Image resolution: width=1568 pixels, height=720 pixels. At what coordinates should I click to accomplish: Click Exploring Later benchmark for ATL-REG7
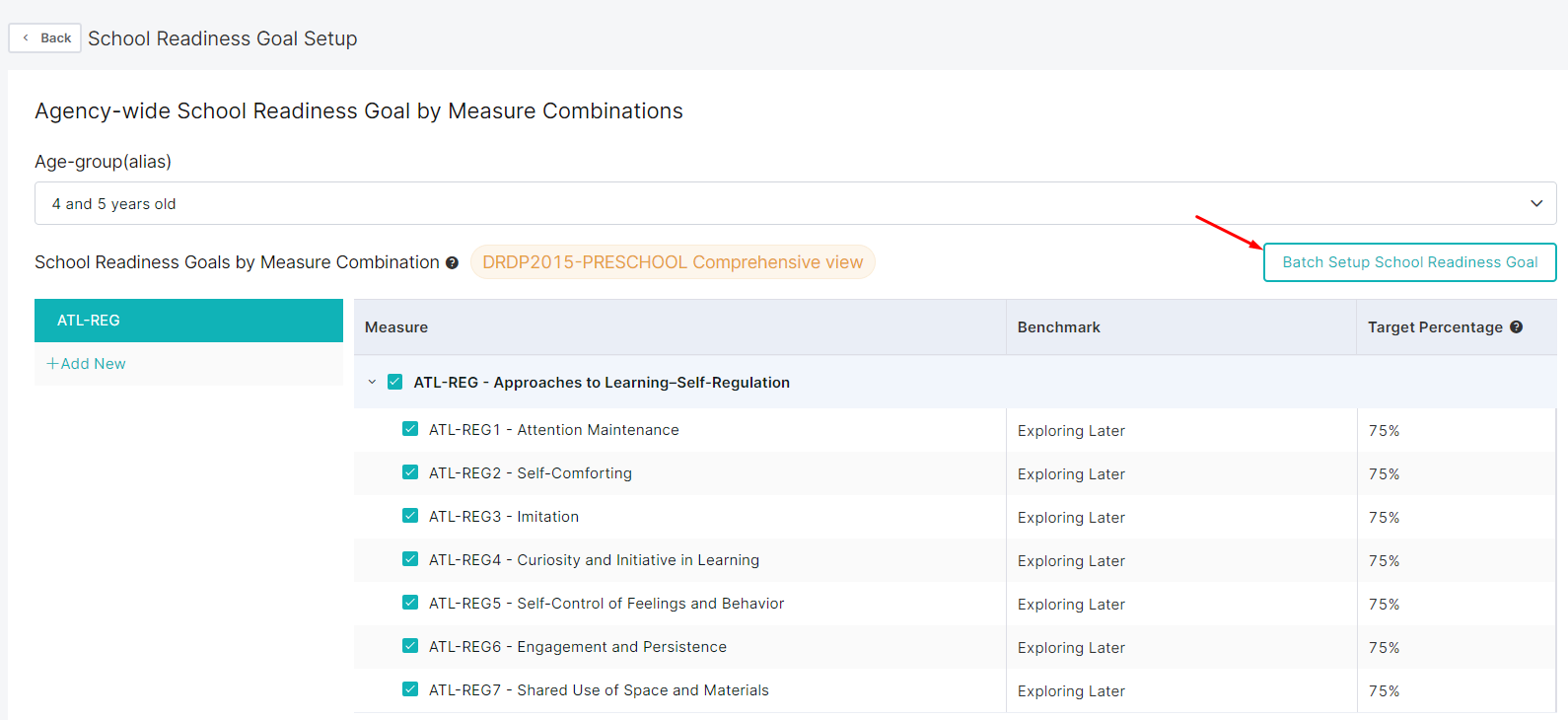coord(1071,691)
